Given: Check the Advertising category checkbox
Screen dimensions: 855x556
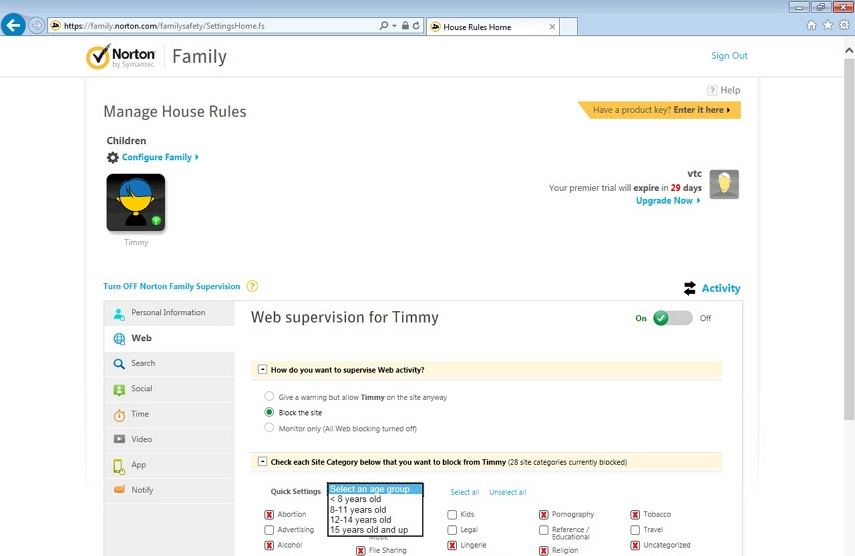Looking at the screenshot, I should click(269, 530).
